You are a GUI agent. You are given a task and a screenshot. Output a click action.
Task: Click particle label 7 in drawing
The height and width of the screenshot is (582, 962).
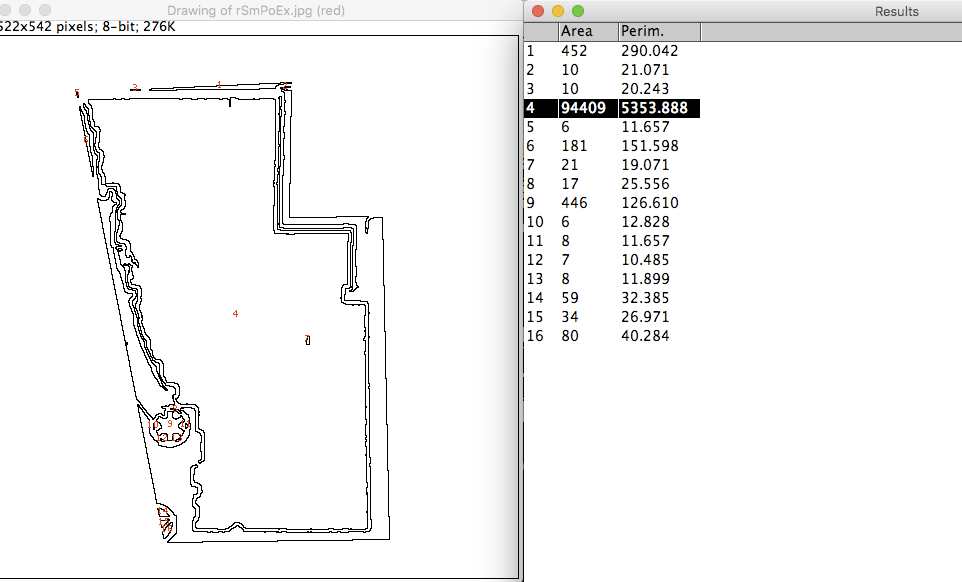[x=307, y=338]
